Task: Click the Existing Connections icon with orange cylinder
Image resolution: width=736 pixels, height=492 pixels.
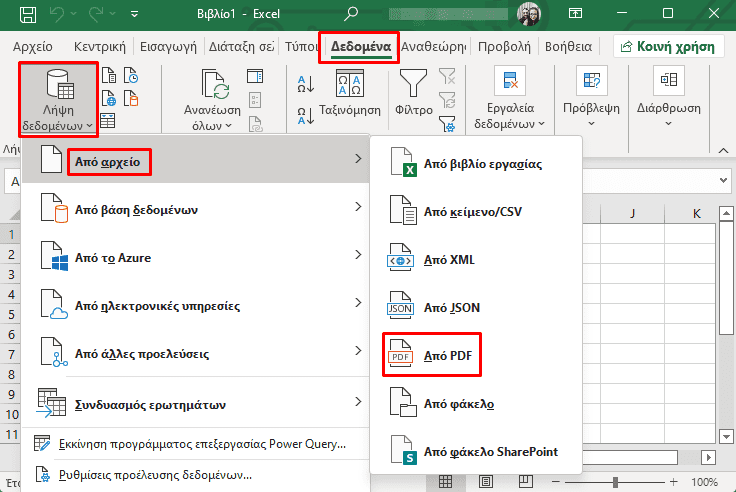Action: point(131,99)
